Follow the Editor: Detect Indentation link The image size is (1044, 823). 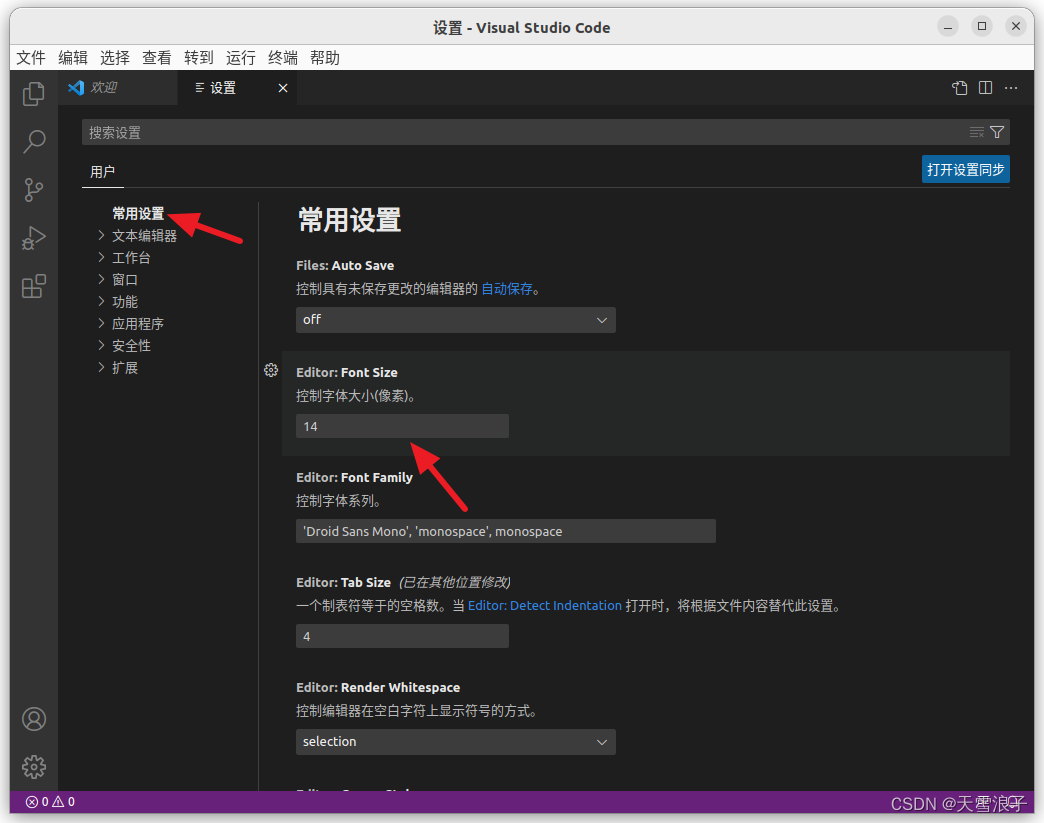(545, 606)
